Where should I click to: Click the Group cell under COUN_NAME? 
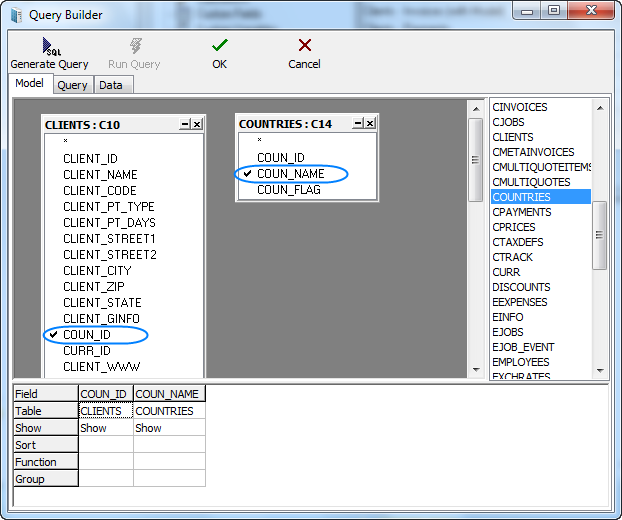point(169,479)
